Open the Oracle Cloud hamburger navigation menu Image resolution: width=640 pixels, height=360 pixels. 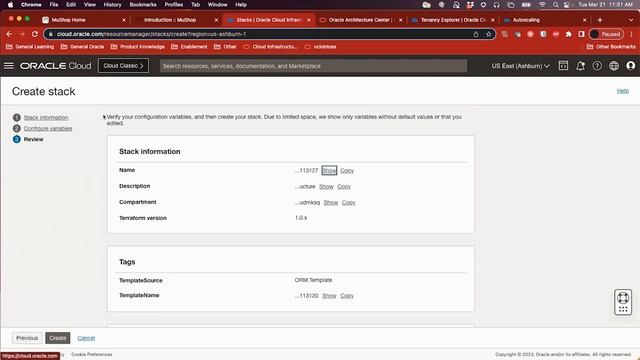tap(9, 66)
